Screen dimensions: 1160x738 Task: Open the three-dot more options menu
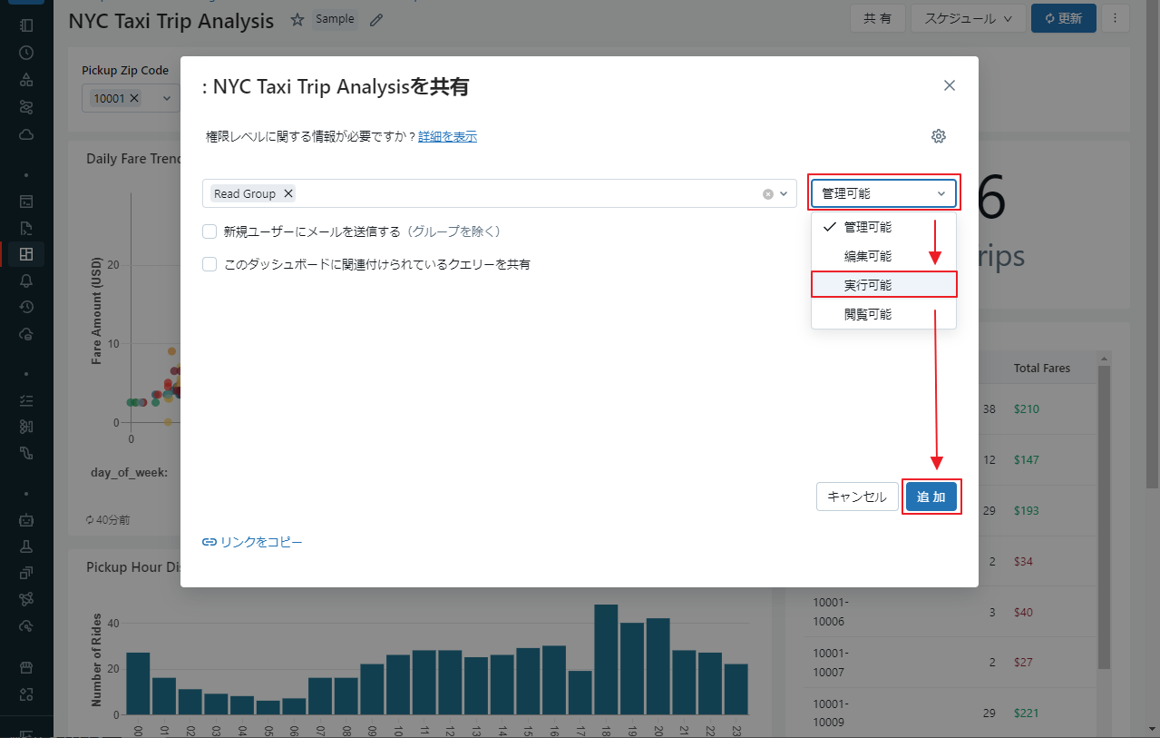point(1115,18)
